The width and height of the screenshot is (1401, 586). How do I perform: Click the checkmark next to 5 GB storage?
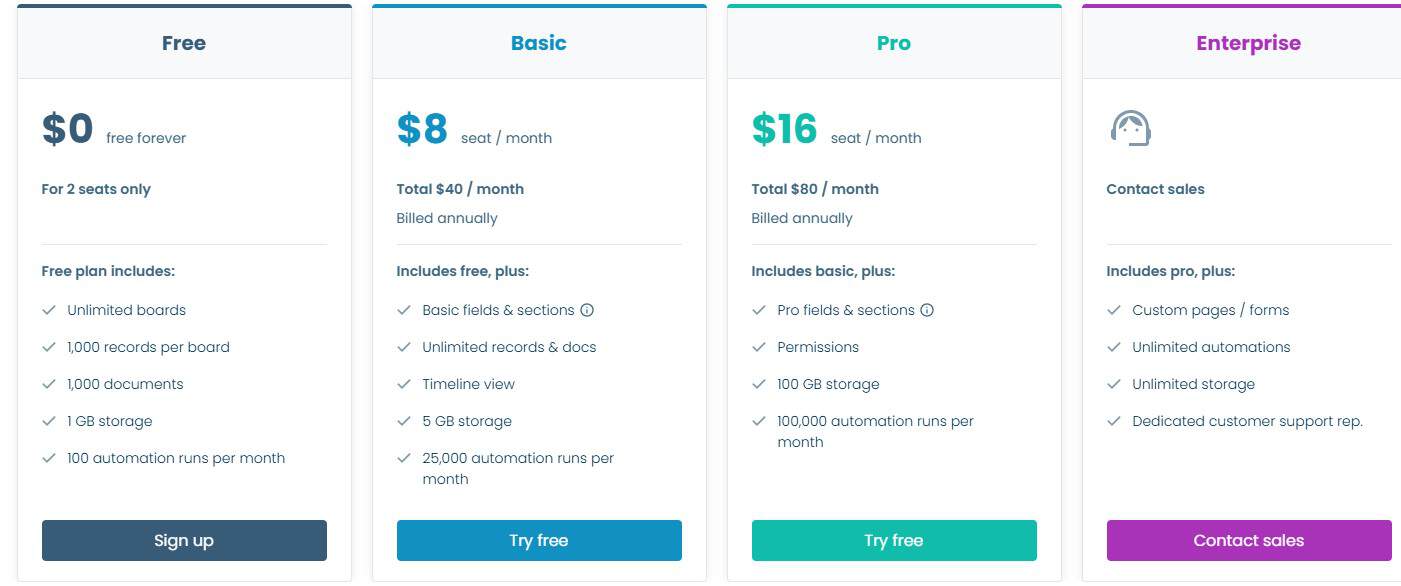[x=404, y=421]
